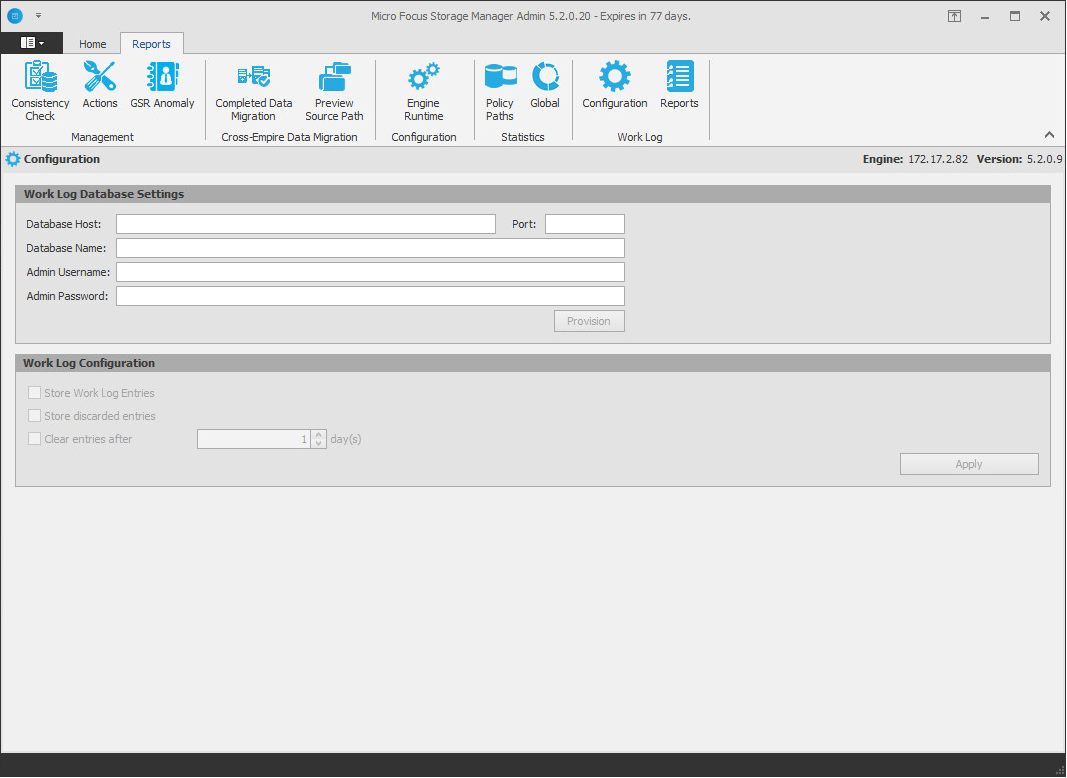The image size is (1067, 778).
Task: Click in the Database Name field
Action: click(x=370, y=248)
